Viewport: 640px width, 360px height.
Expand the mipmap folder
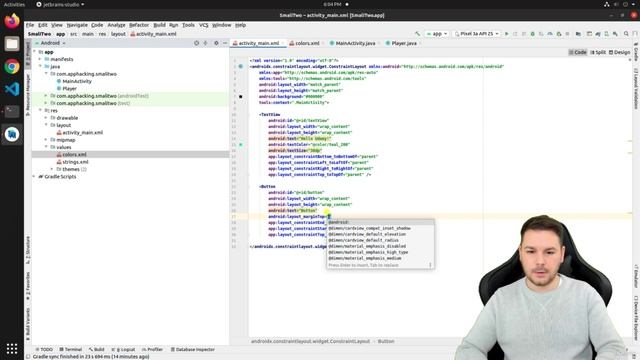[46, 140]
